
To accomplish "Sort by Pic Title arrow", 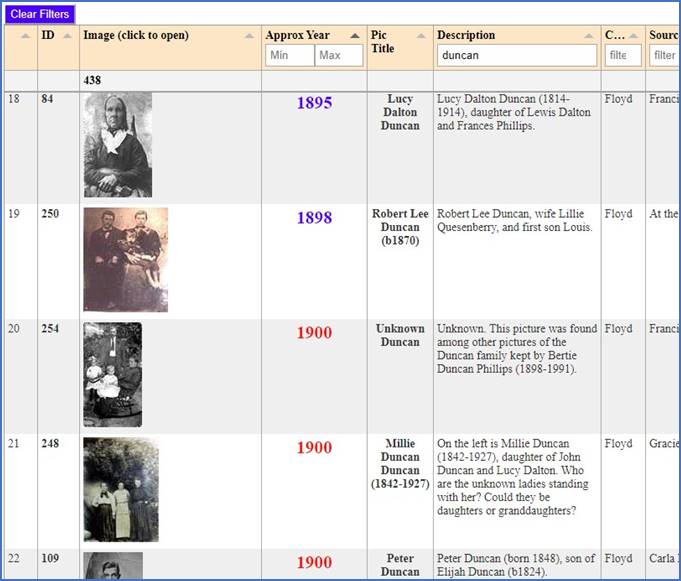I will pyautogui.click(x=421, y=36).
